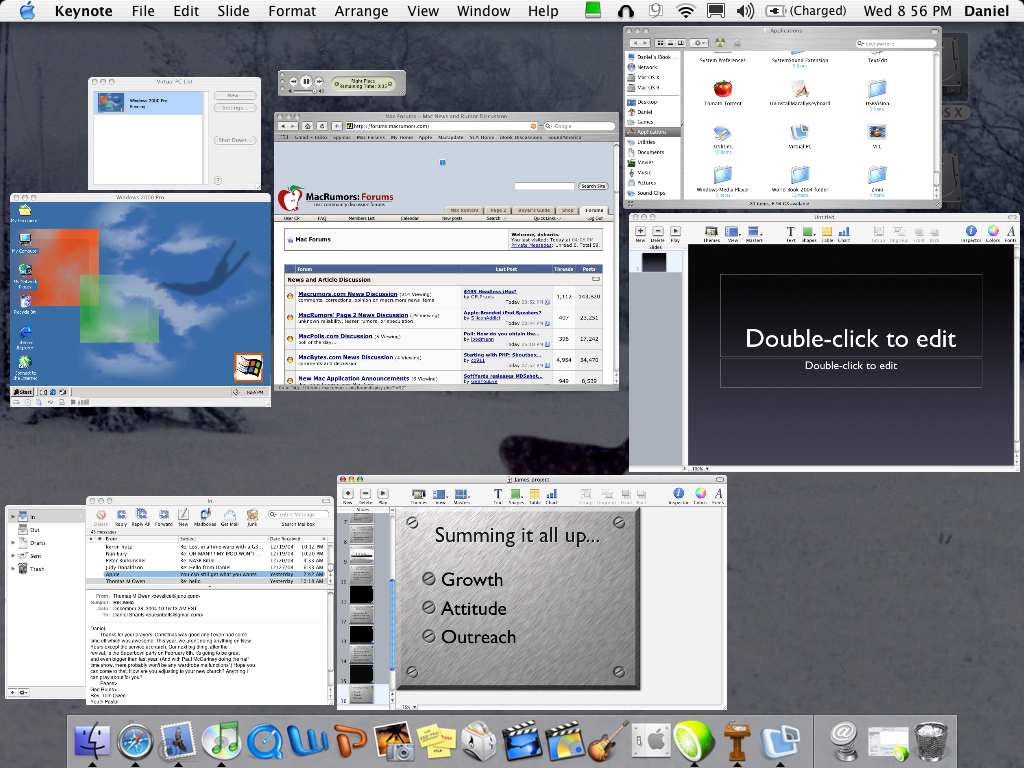Expand the Drafts mailbox disclosure triangle
Screen dimensions: 1024x768
(13, 543)
